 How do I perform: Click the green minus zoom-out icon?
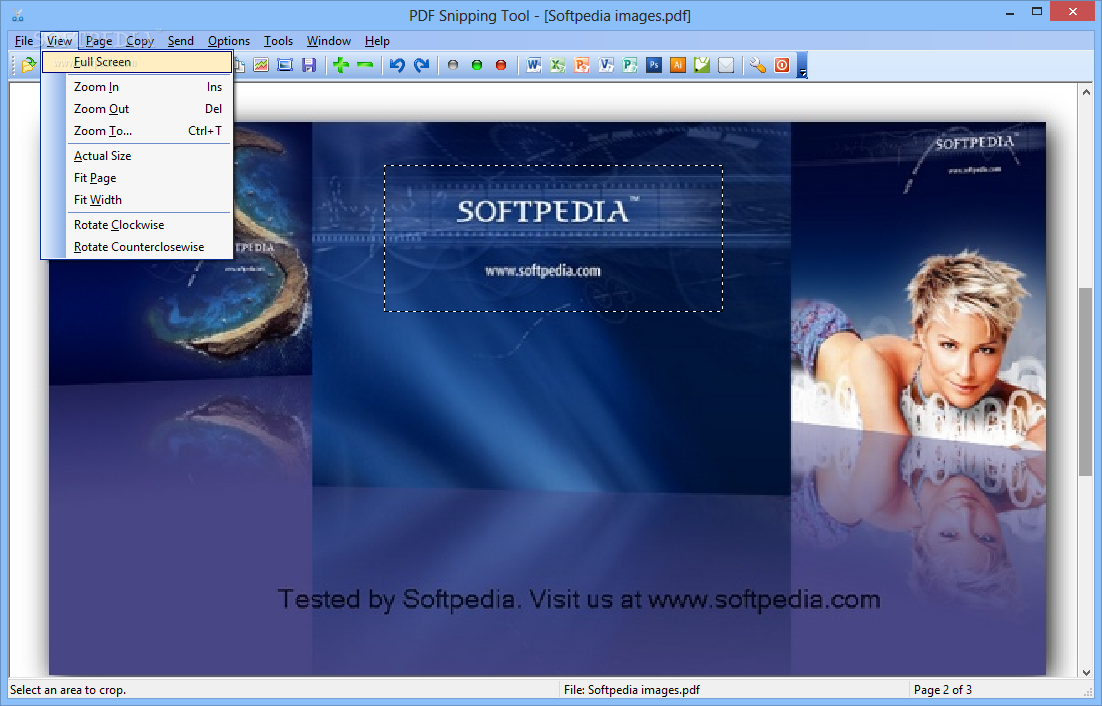(365, 65)
